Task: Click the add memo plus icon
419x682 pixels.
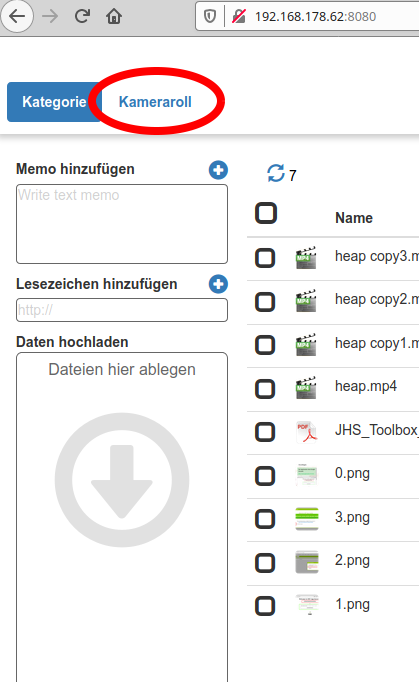Action: (x=218, y=170)
